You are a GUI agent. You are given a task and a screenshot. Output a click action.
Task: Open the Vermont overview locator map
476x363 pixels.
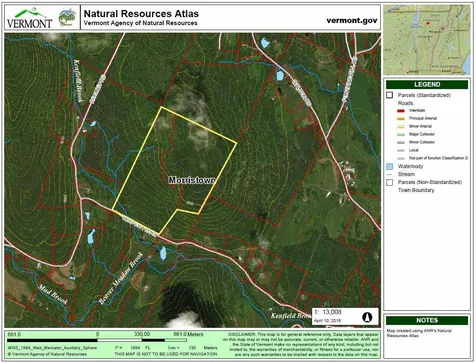click(427, 40)
